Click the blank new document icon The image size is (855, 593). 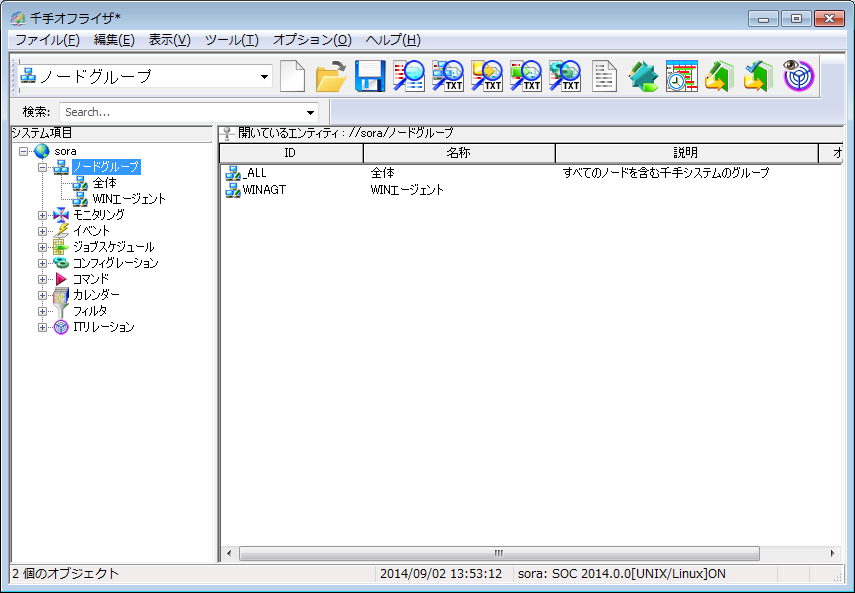click(x=292, y=76)
